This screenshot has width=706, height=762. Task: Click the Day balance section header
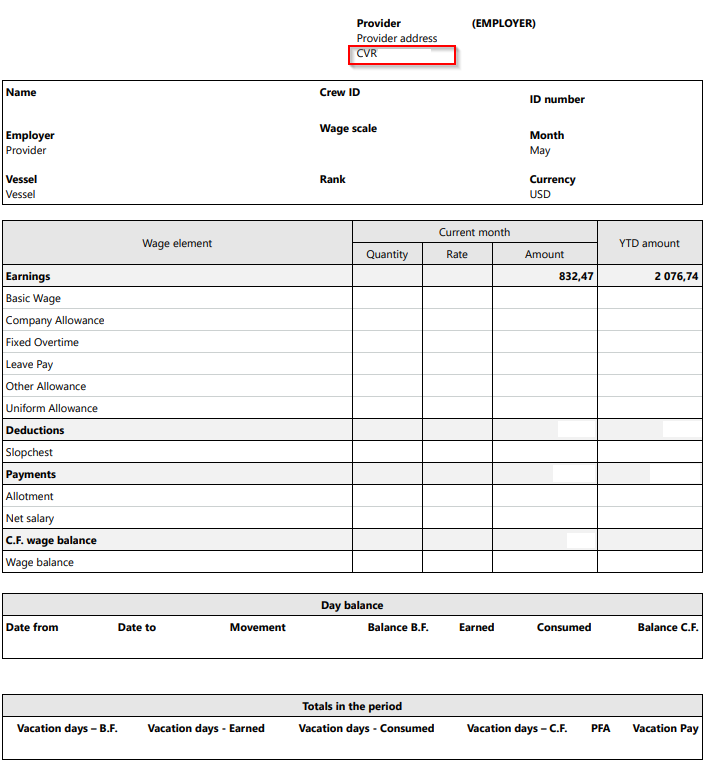(352, 605)
